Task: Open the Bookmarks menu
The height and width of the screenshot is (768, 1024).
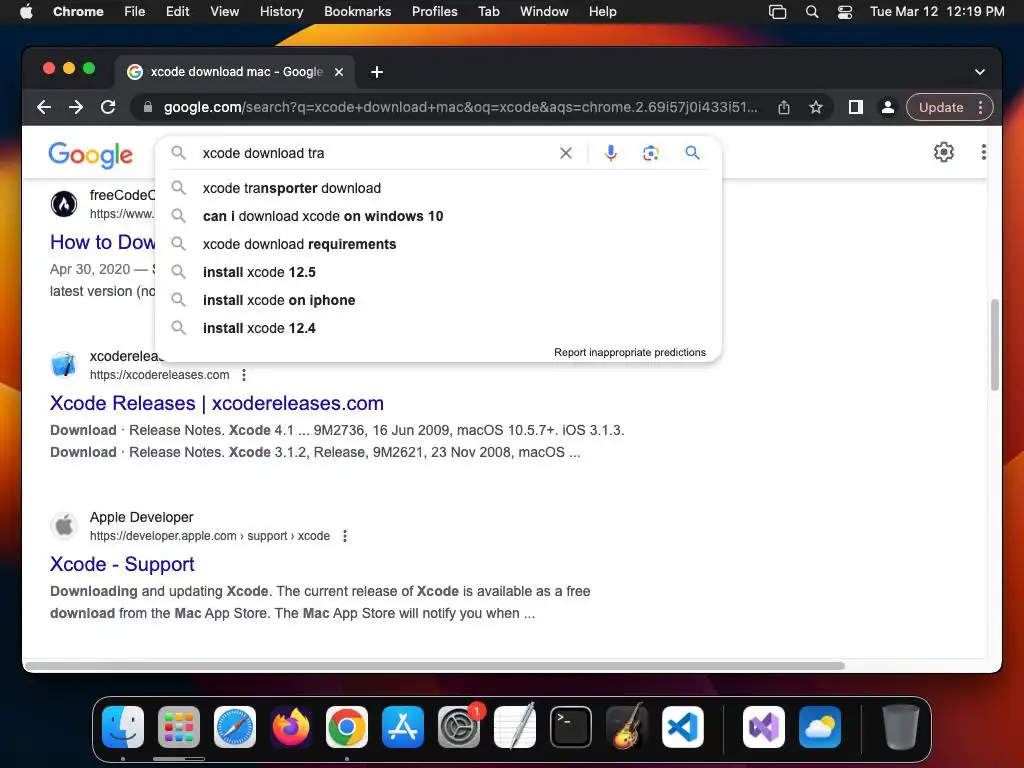Action: coord(357,12)
